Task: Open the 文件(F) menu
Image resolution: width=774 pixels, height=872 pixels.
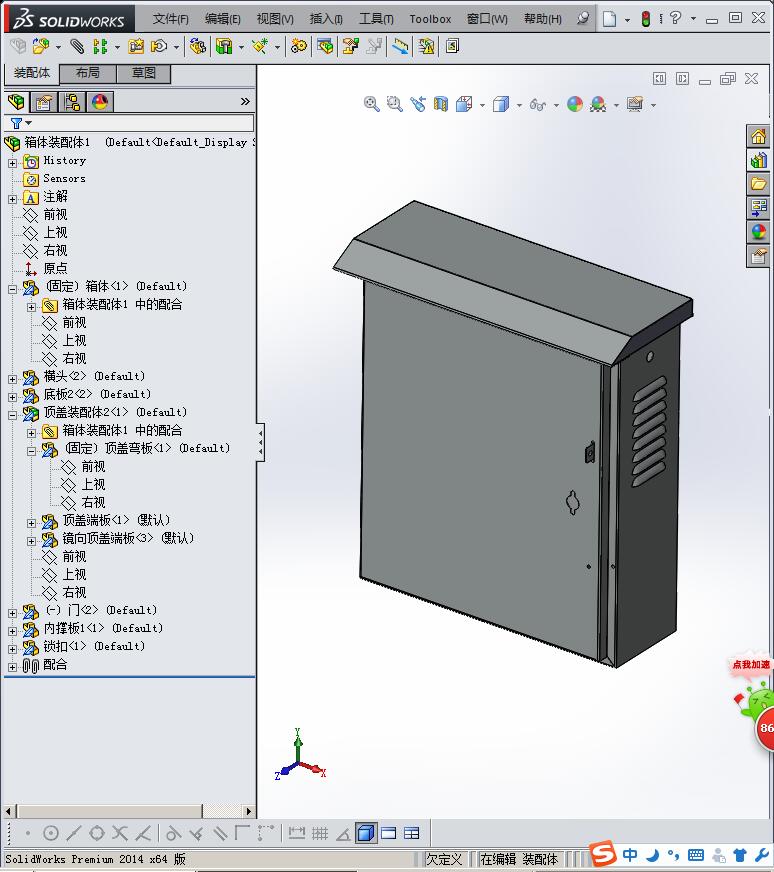Action: (x=171, y=19)
